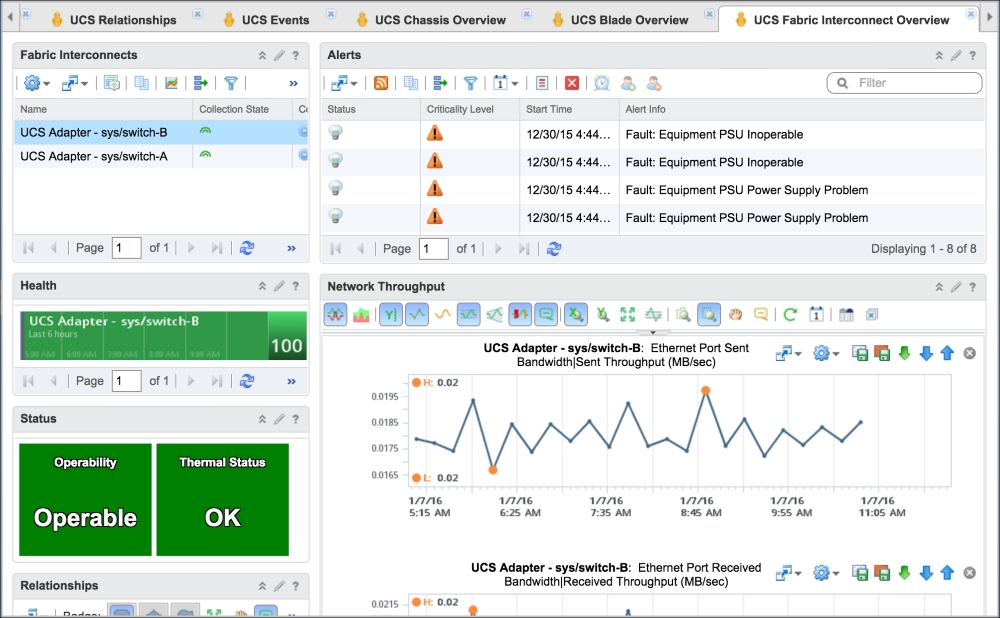Image resolution: width=1000 pixels, height=618 pixels.
Task: Open the Alerts date range calendar dropdown
Action: tap(505, 83)
